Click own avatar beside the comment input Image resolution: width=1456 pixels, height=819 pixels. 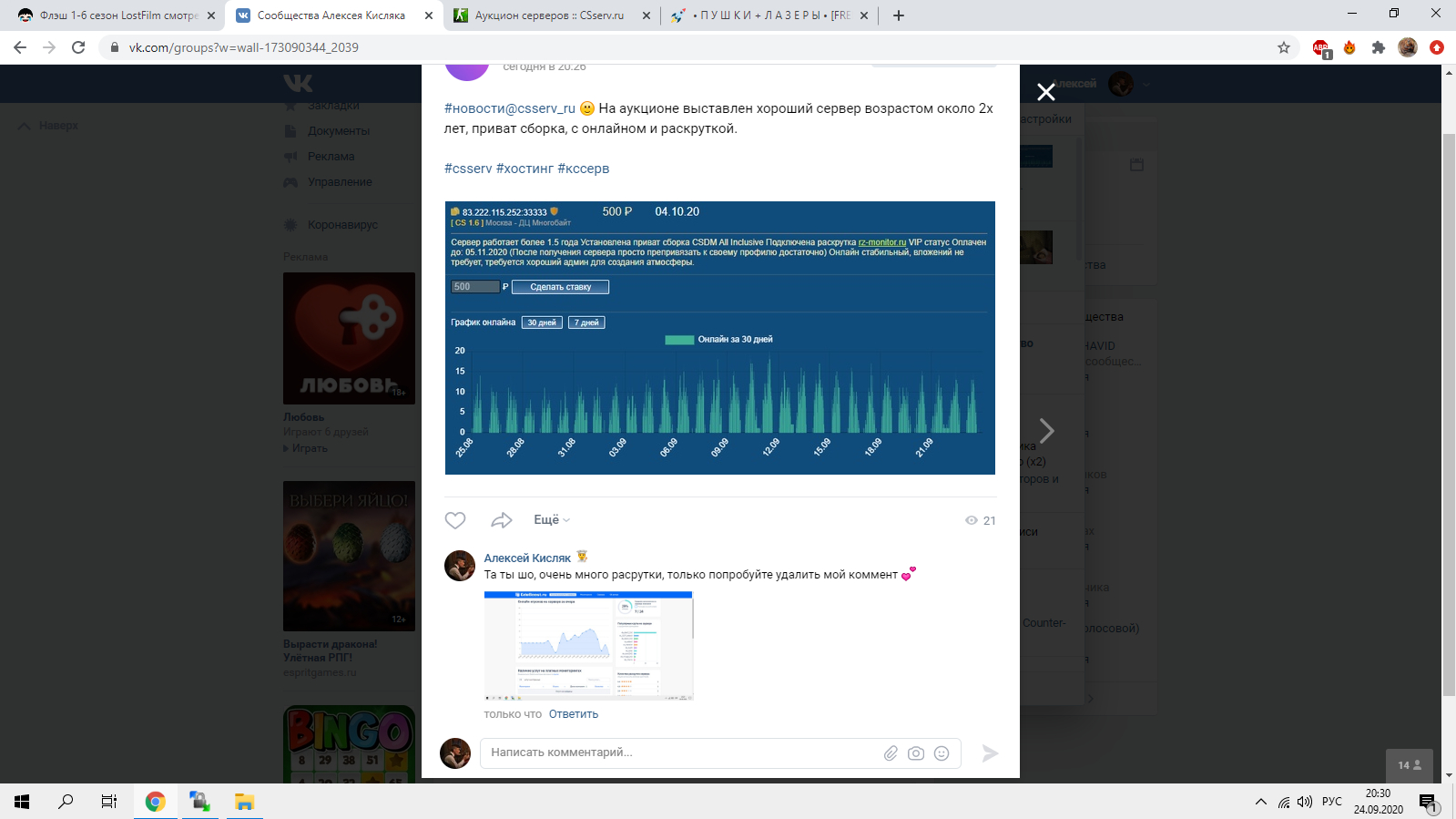[455, 753]
